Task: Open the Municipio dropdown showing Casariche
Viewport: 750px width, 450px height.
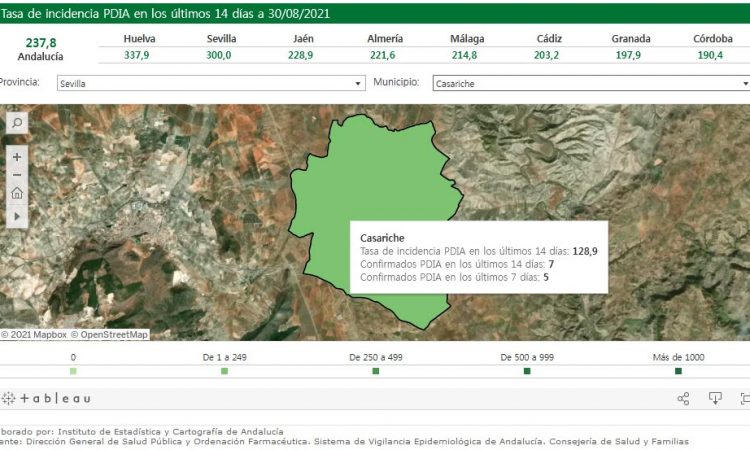Action: click(x=590, y=84)
